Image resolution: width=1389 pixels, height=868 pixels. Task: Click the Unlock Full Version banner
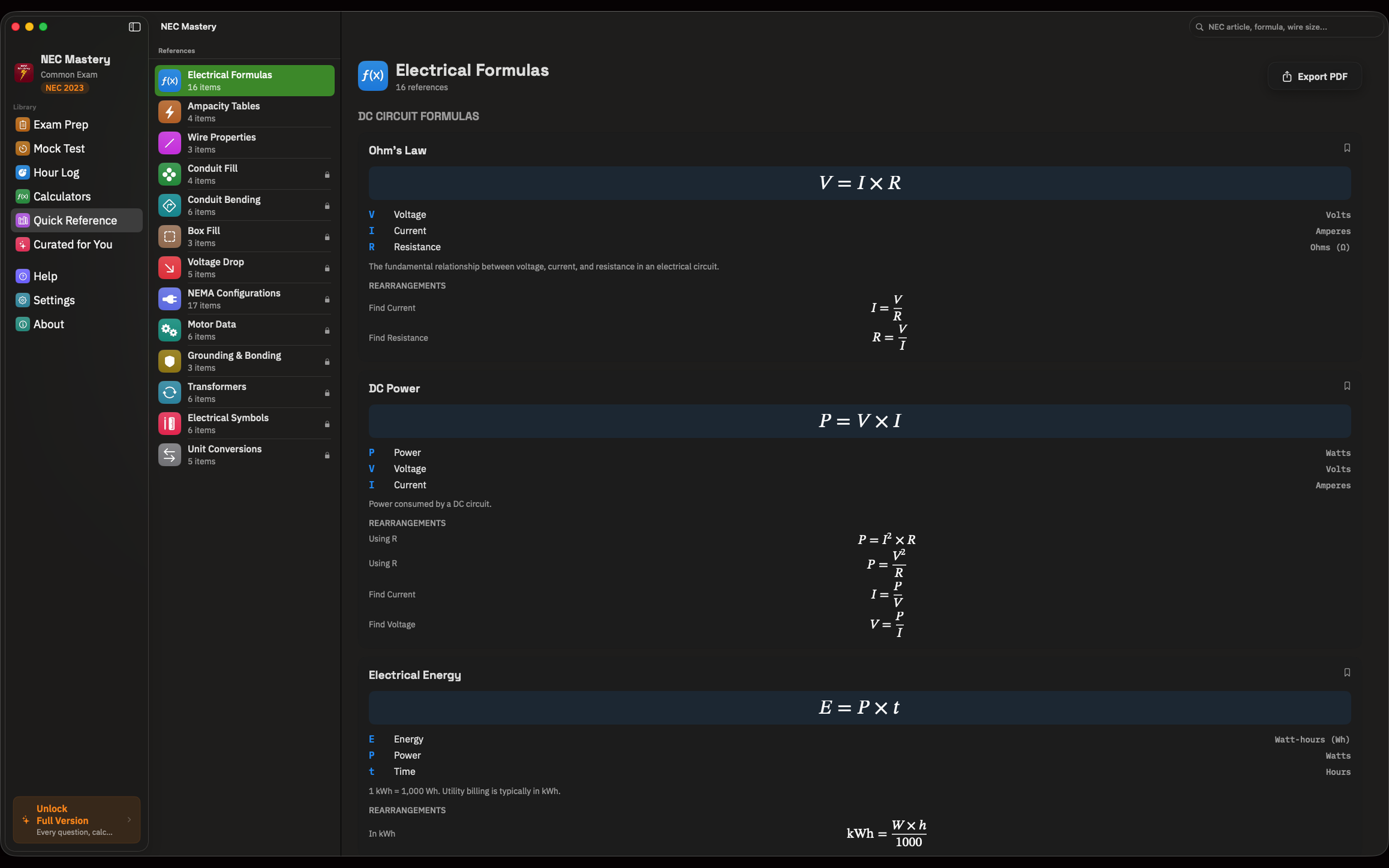(76, 820)
